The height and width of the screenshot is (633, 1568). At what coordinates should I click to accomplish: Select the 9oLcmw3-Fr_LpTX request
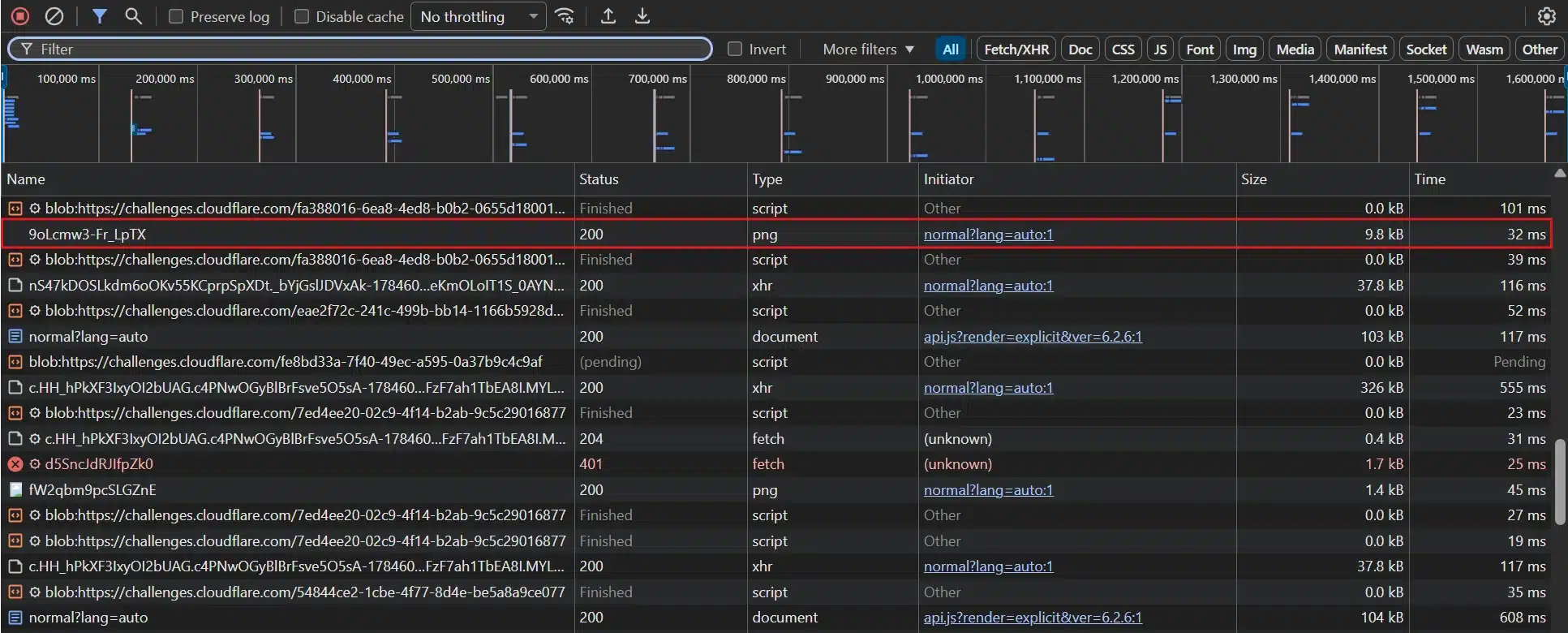click(x=776, y=234)
